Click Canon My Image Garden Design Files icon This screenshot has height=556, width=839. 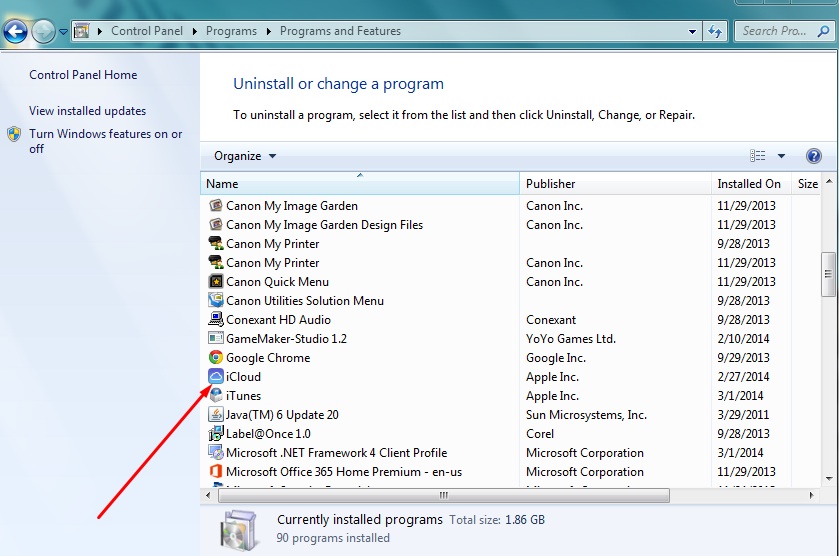(216, 224)
